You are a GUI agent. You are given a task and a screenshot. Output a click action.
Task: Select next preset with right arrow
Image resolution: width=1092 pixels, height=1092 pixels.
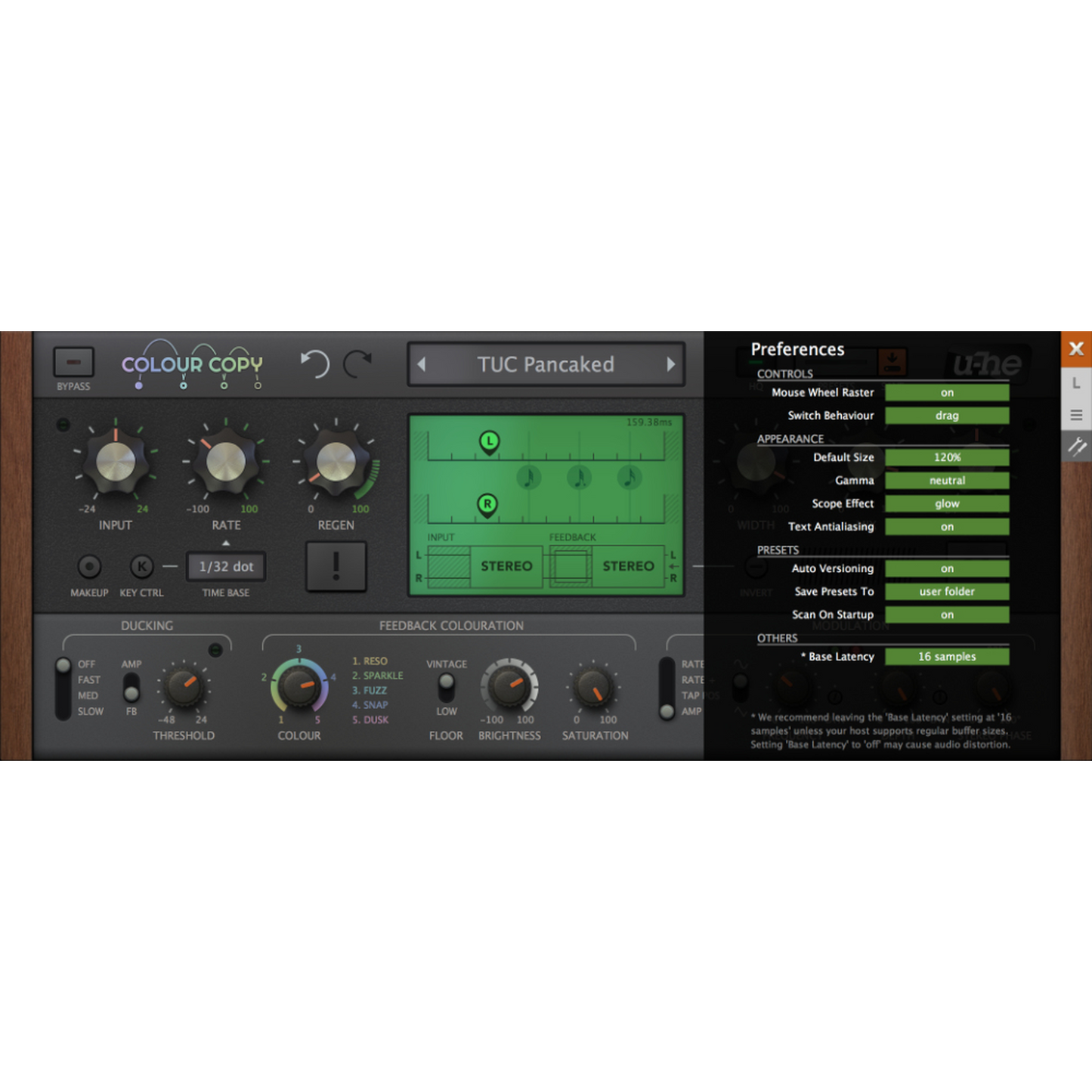point(670,364)
